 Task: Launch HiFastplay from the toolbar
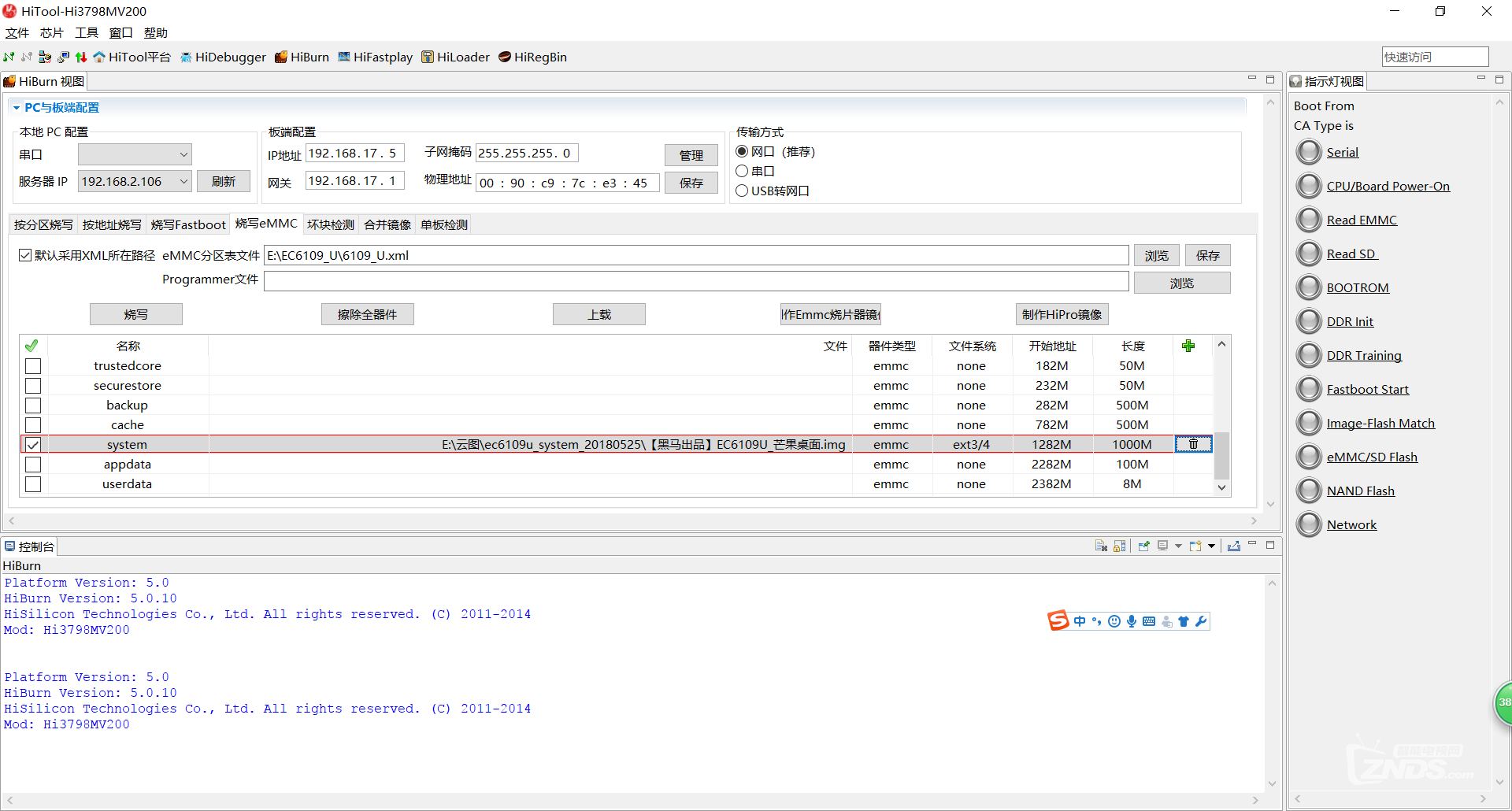375,57
